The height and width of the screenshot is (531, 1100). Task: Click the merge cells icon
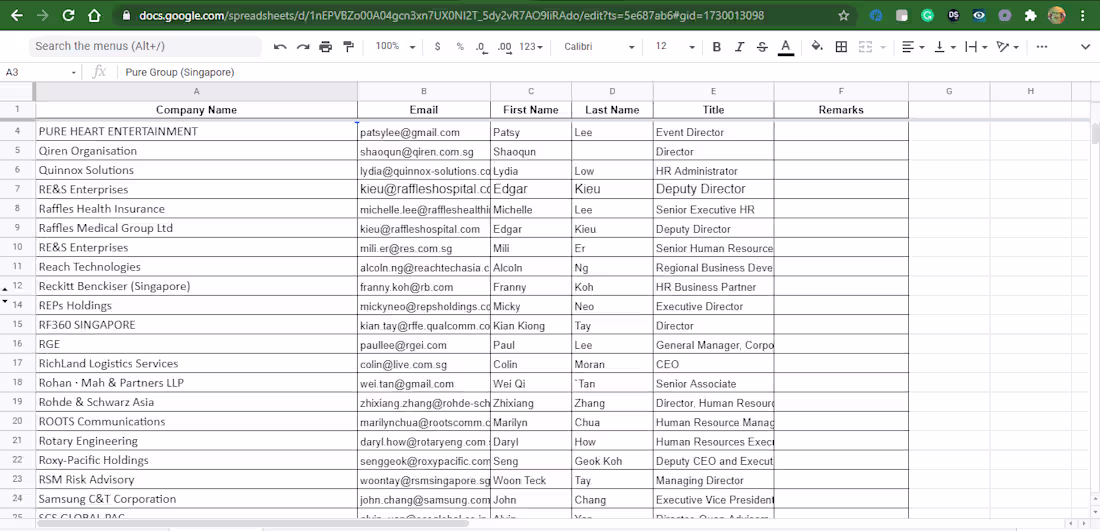[x=865, y=46]
